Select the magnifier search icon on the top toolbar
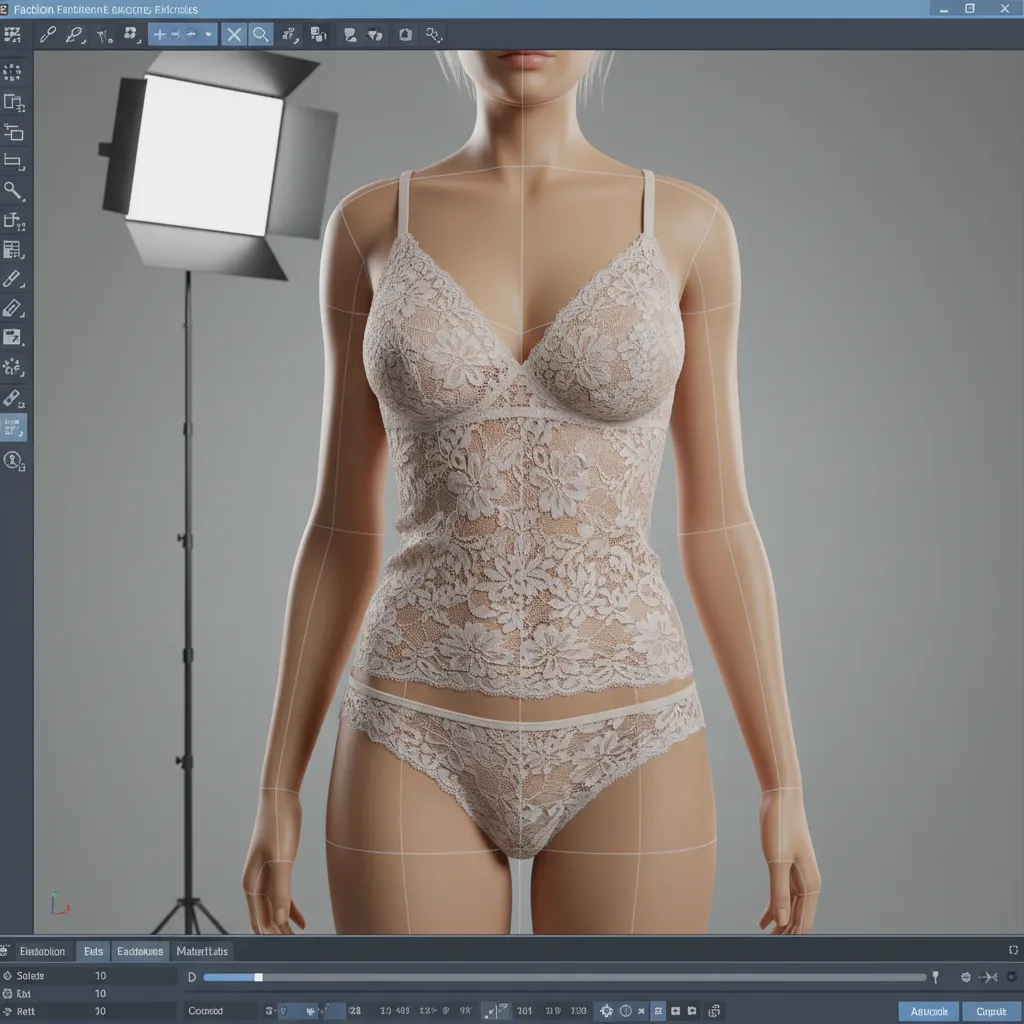 [x=260, y=34]
